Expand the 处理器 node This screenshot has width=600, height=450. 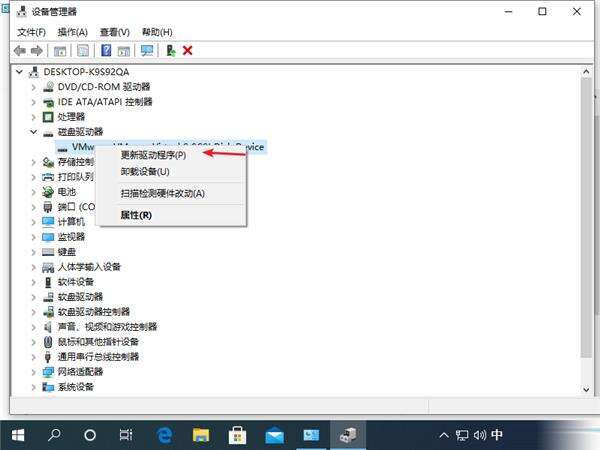coord(34,117)
